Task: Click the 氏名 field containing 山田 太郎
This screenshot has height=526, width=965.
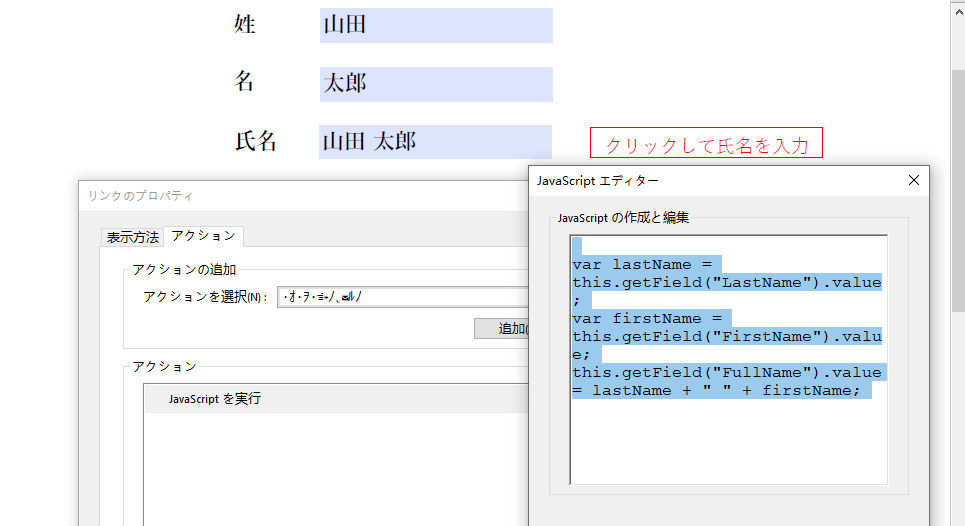Action: (435, 142)
